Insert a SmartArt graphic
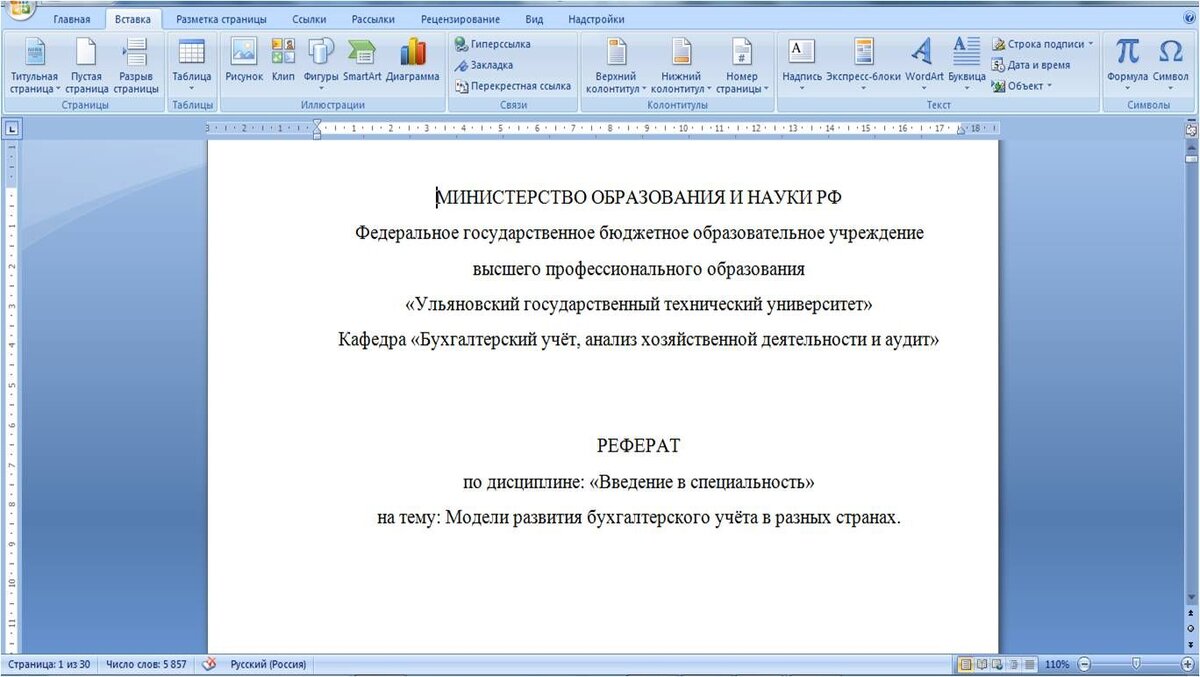 362,60
